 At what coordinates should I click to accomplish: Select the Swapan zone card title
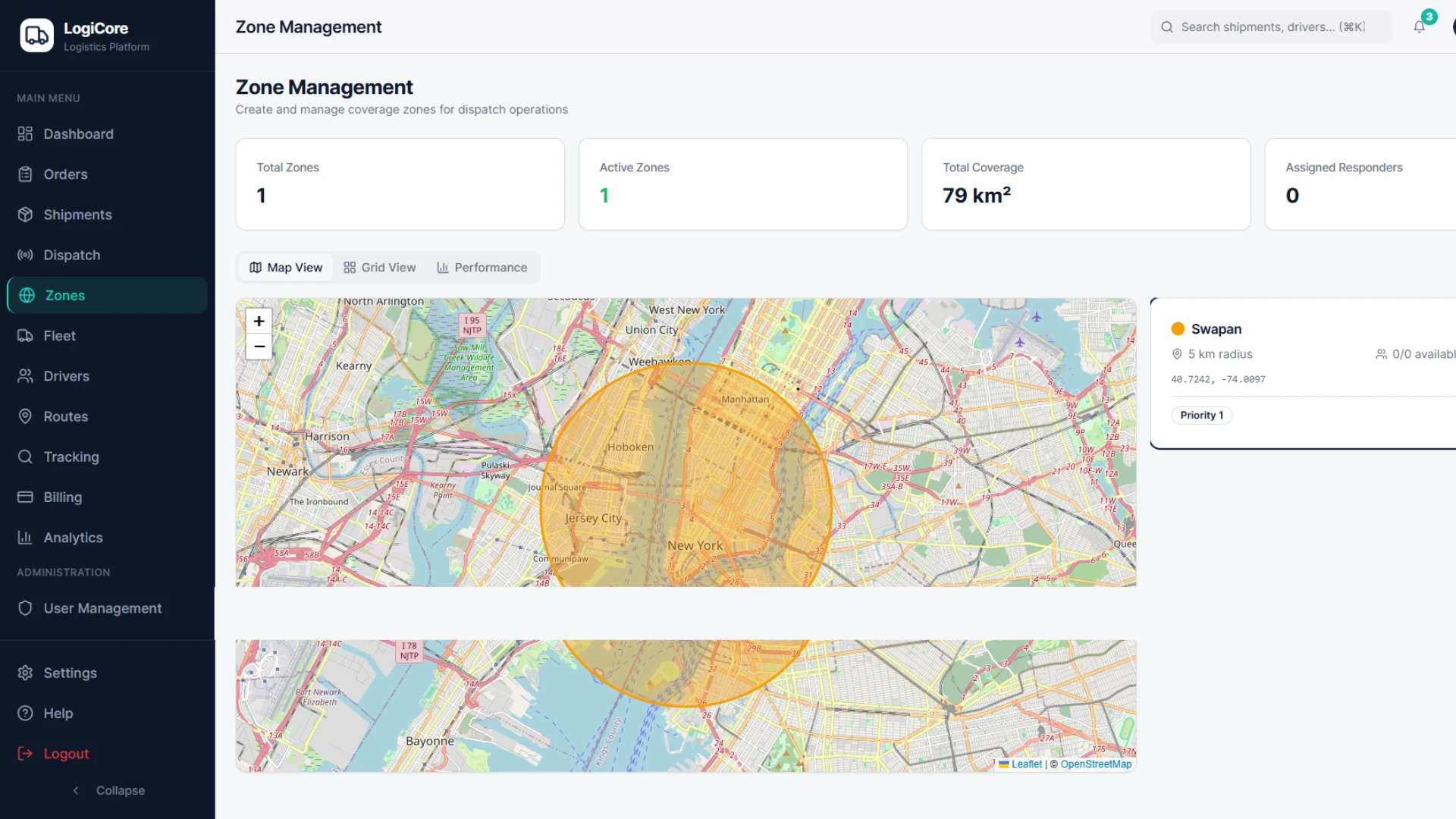[1216, 329]
